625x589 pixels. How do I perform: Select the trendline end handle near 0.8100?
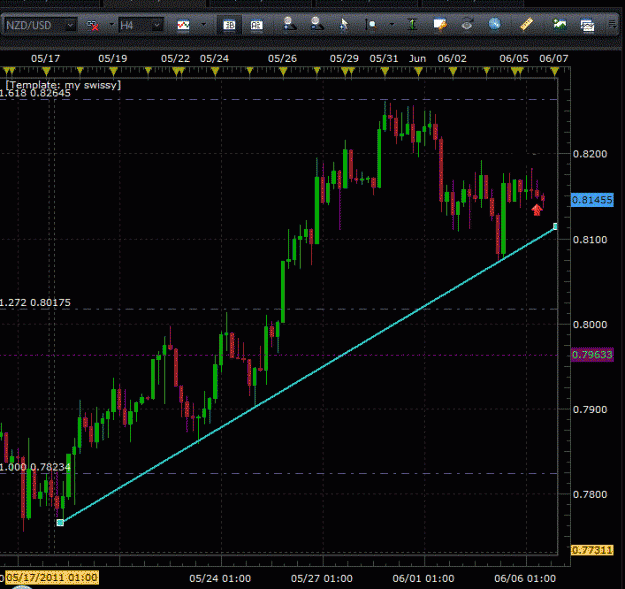[555, 227]
